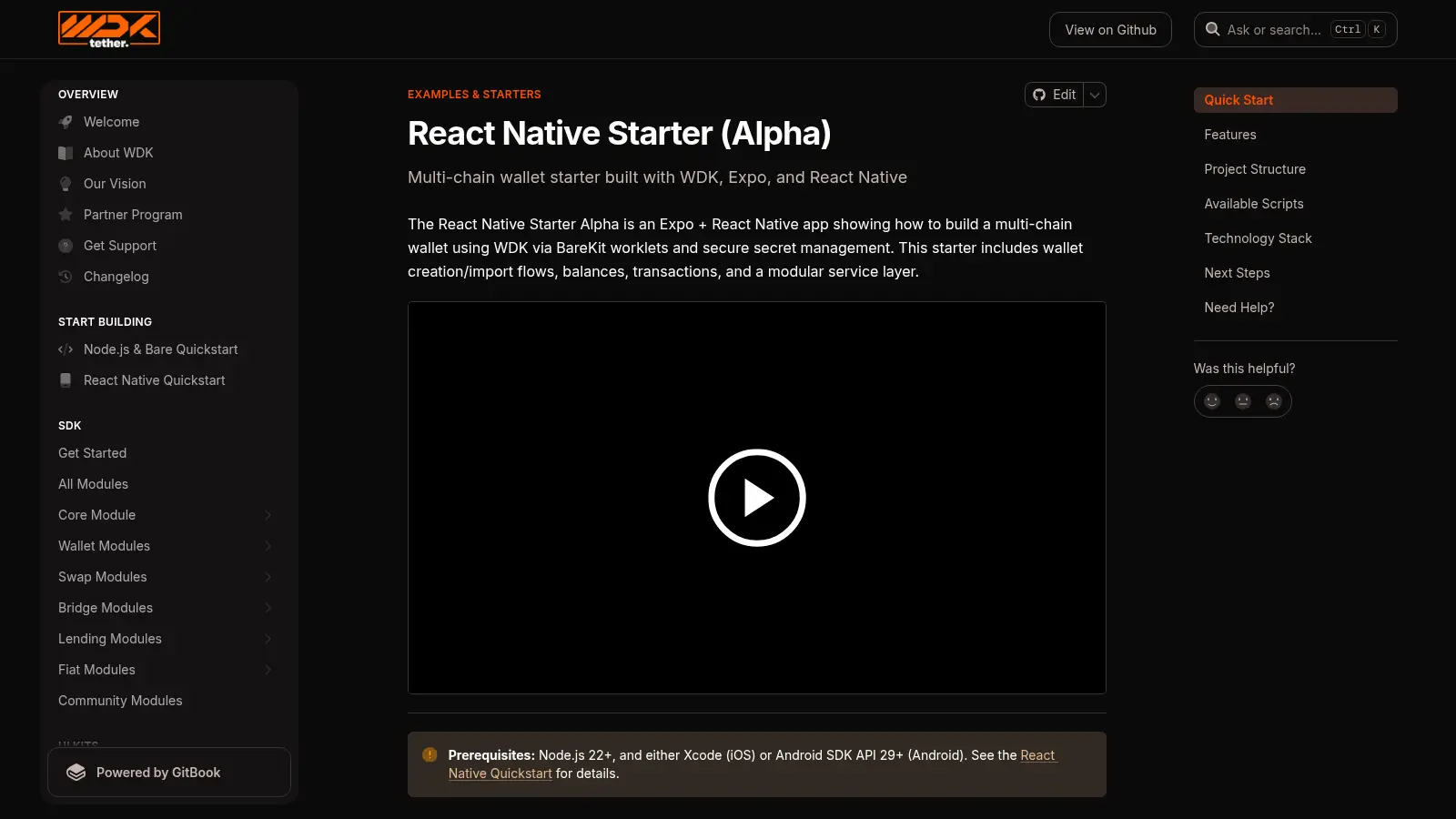Click the Examples & Starters breadcrumb
The width and height of the screenshot is (1456, 819).
click(474, 95)
